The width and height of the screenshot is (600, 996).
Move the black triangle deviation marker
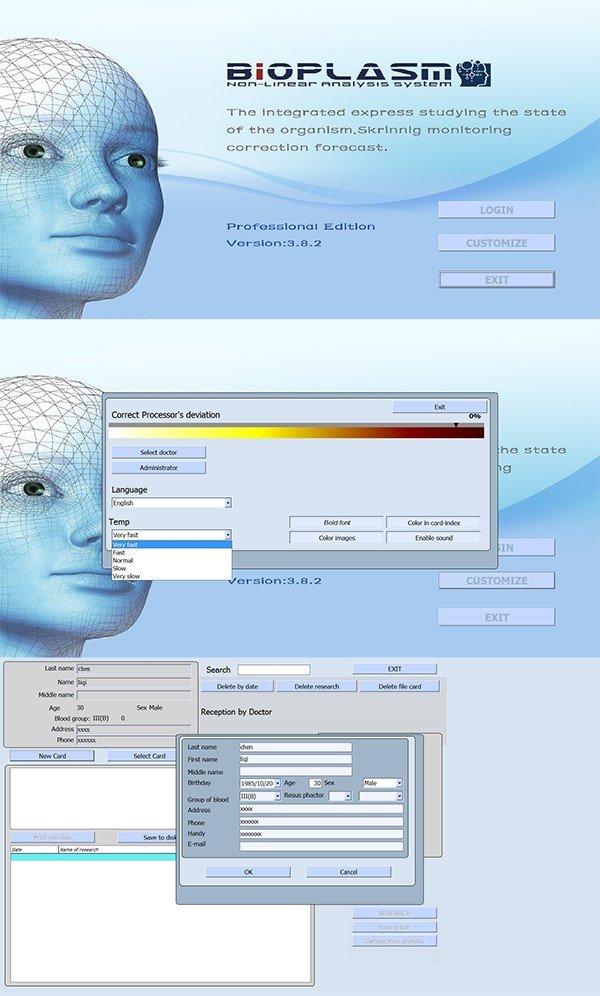[x=455, y=424]
